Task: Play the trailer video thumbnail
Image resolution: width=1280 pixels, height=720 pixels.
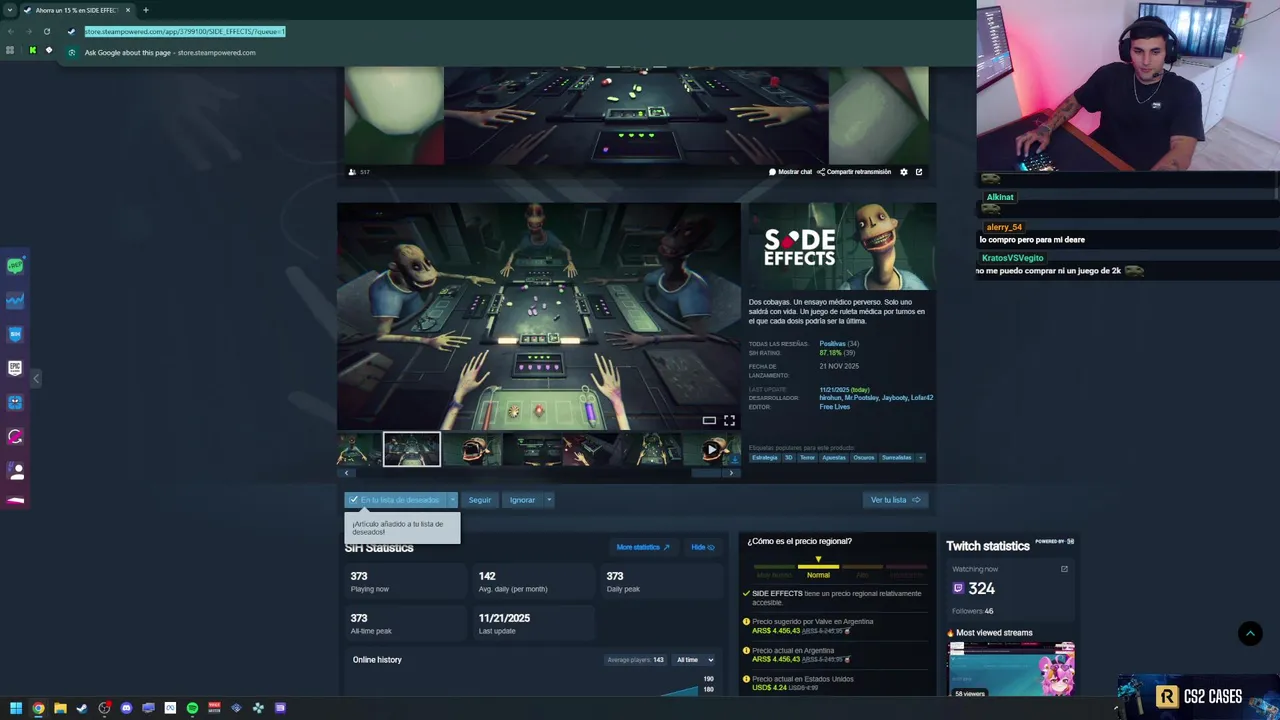Action: tap(711, 450)
